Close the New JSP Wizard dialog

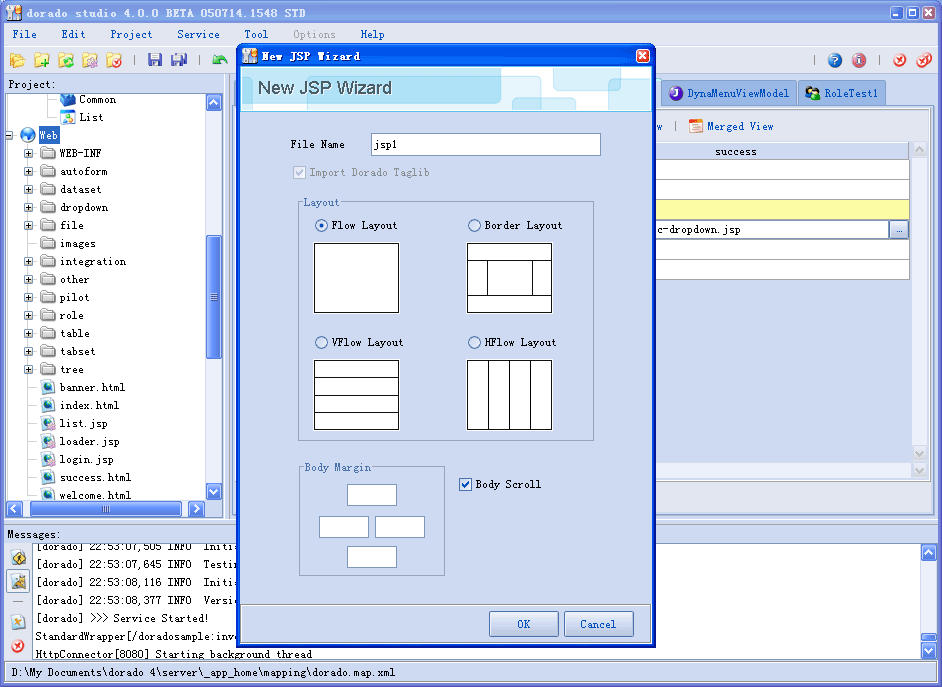coord(642,56)
